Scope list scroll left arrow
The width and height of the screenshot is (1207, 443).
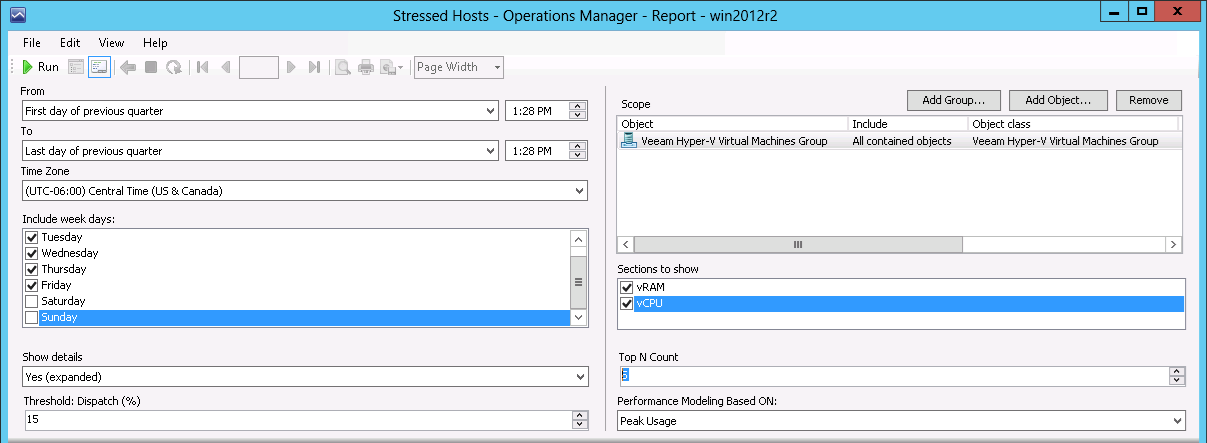[626, 244]
